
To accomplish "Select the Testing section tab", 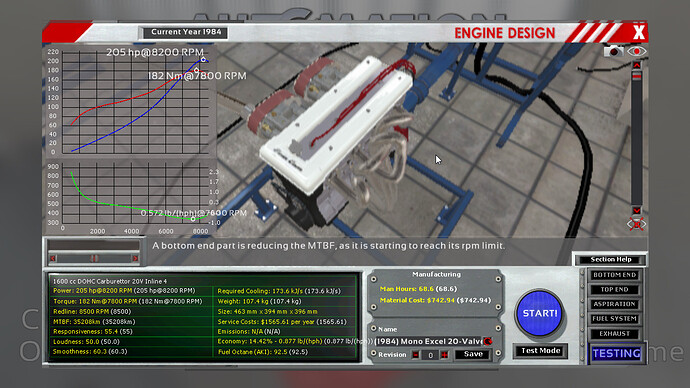I will pos(616,353).
